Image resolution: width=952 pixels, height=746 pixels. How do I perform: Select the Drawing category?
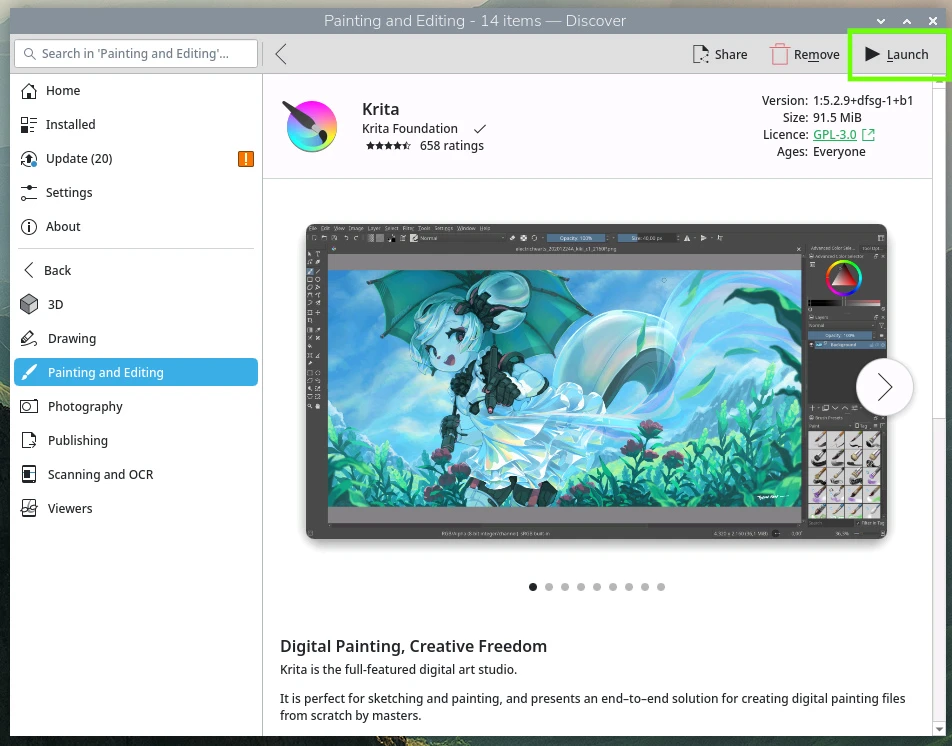(71, 338)
